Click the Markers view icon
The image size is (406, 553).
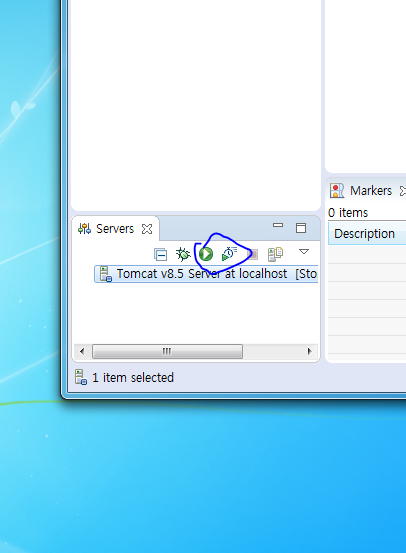pyautogui.click(x=337, y=191)
